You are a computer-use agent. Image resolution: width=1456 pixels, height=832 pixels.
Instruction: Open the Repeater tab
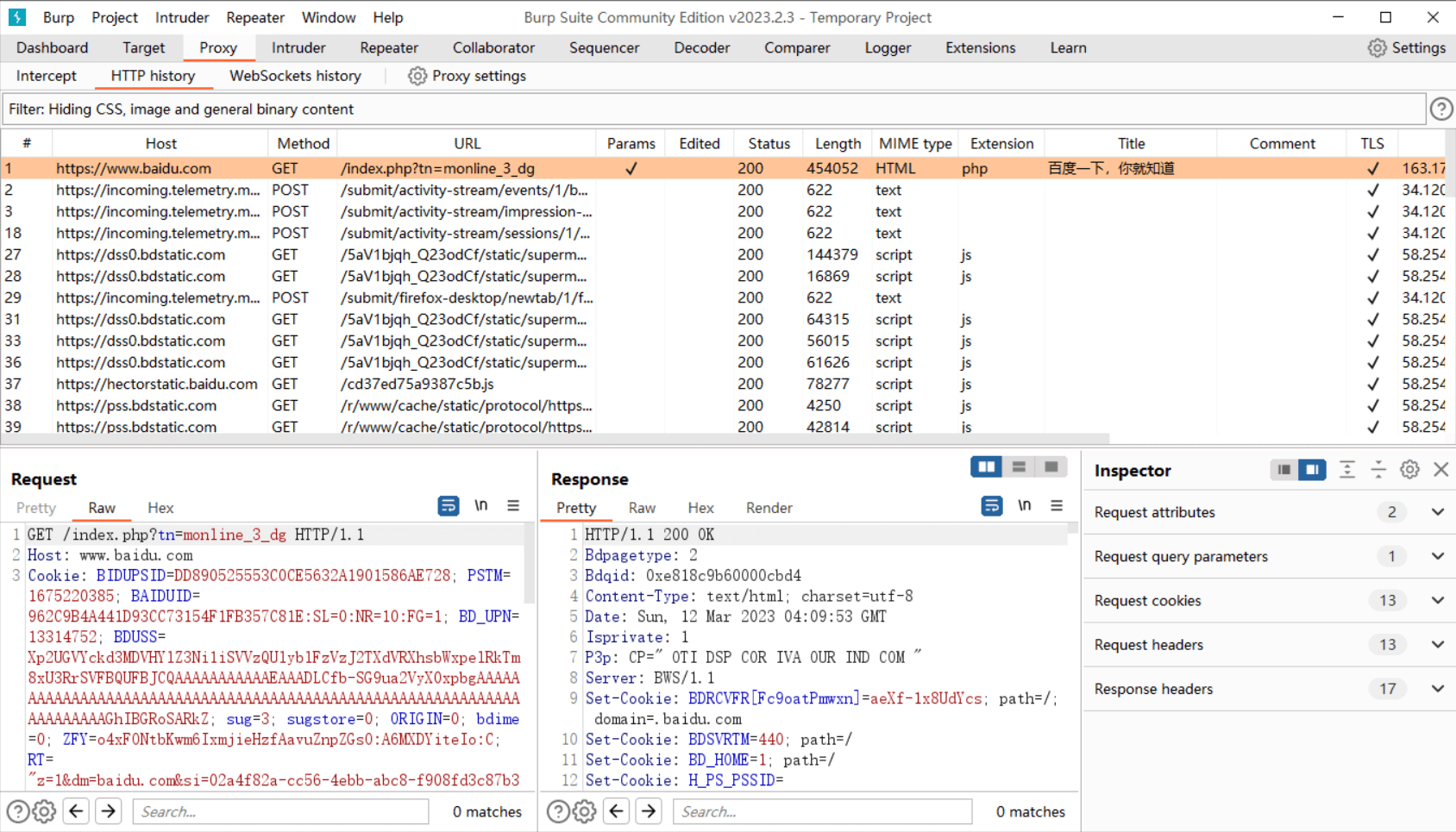coord(389,48)
